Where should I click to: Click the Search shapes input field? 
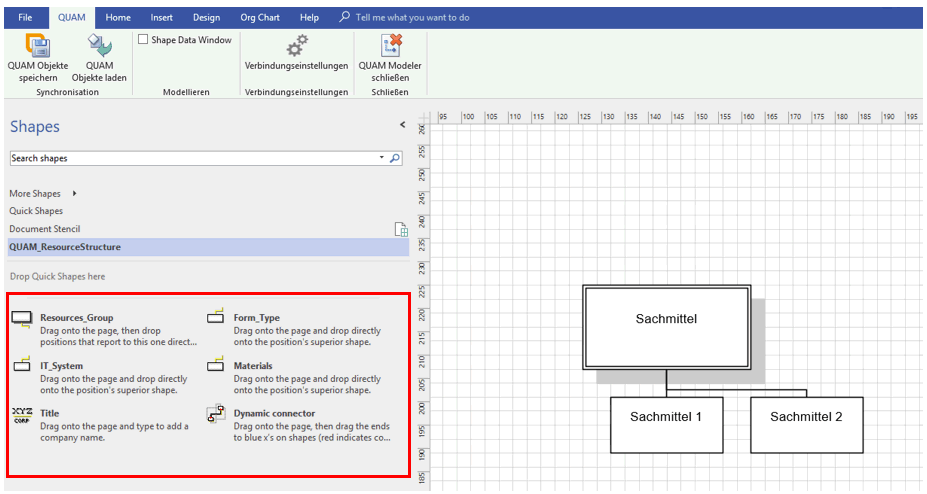190,158
